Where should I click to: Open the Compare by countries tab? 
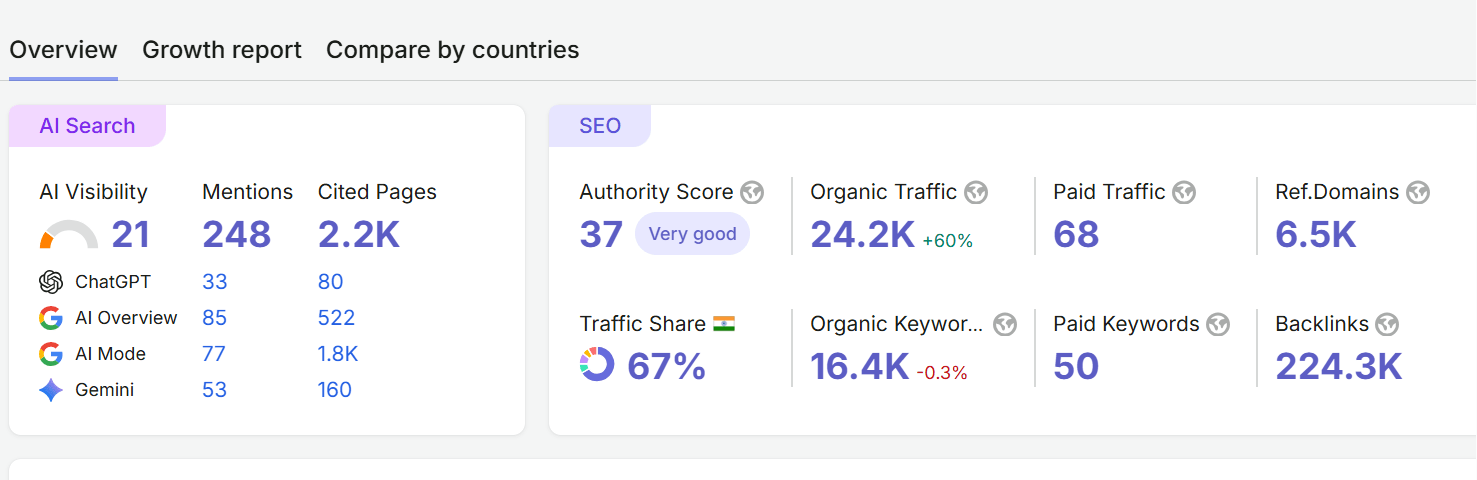[x=453, y=50]
